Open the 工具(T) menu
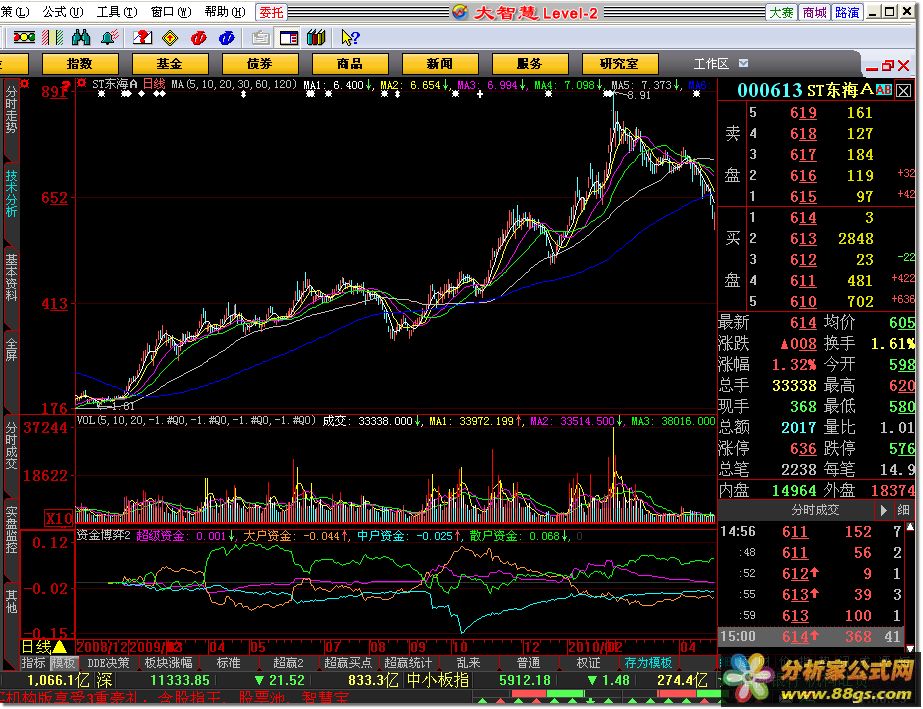This screenshot has height=709, width=923. coord(116,11)
